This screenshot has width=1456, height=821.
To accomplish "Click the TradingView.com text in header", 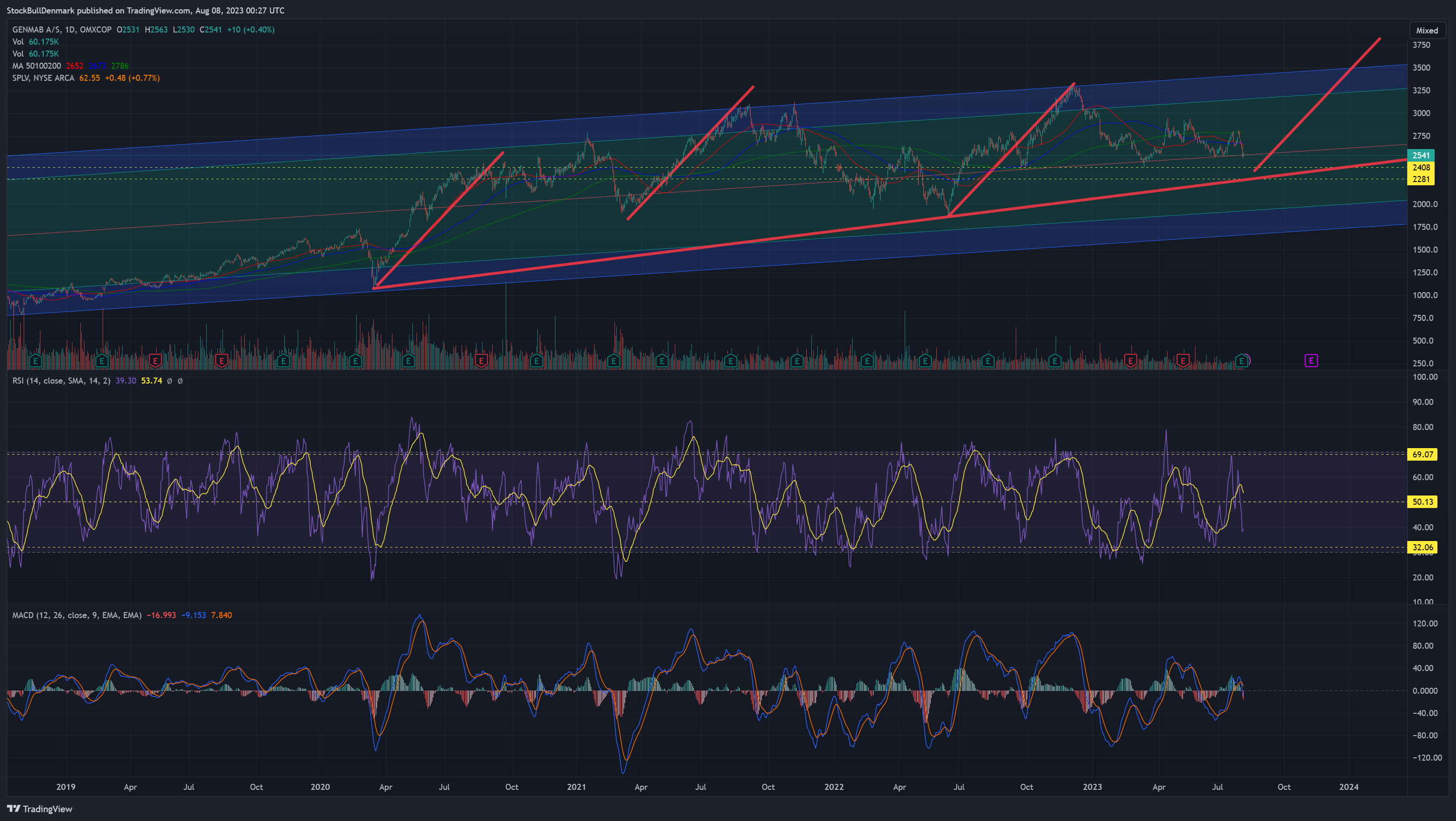I will tap(159, 11).
